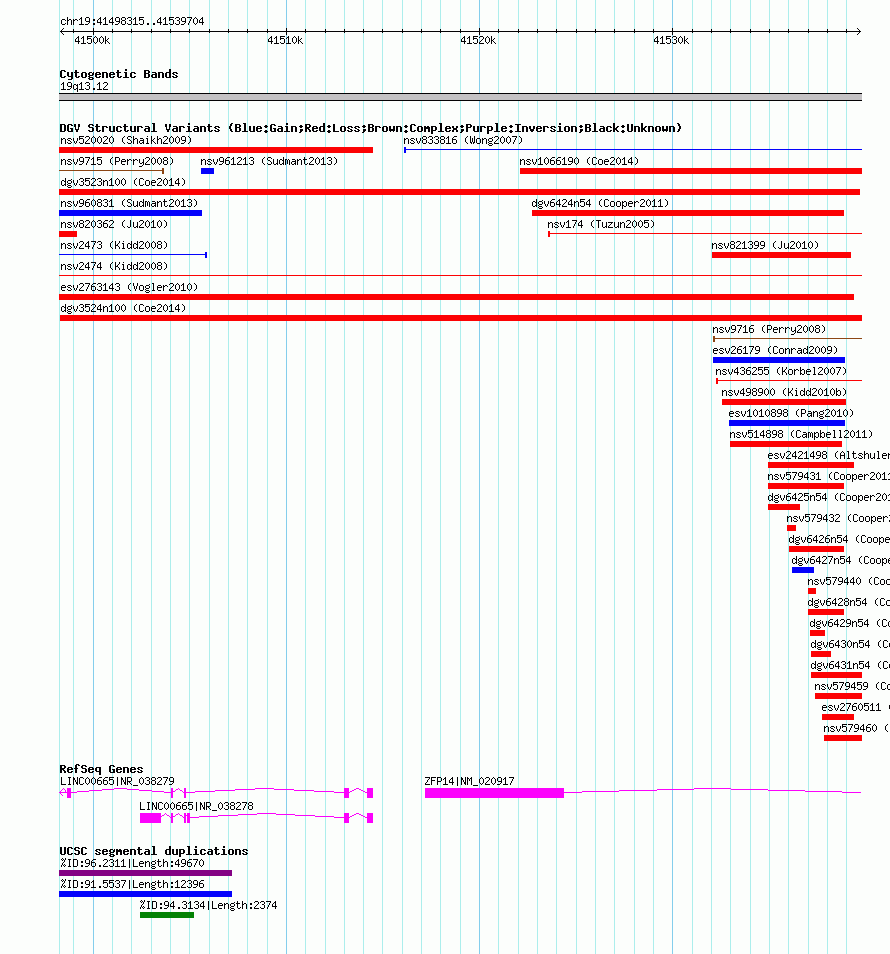890x954 pixels.
Task: Click the dgv6427n54 short blue bar
Action: 803,570
